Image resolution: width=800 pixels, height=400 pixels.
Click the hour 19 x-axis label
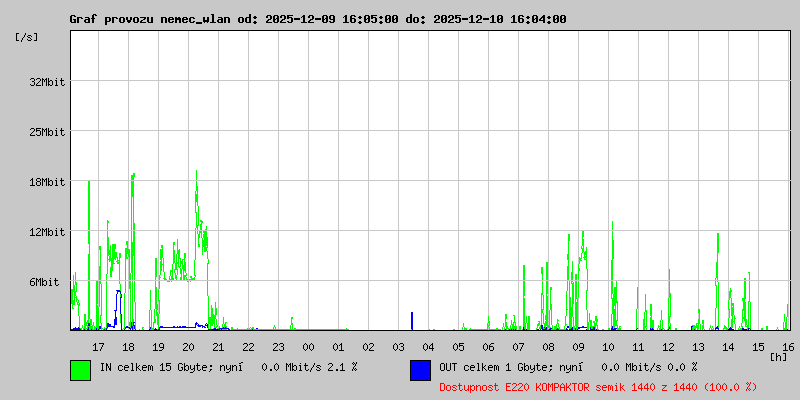159,347
